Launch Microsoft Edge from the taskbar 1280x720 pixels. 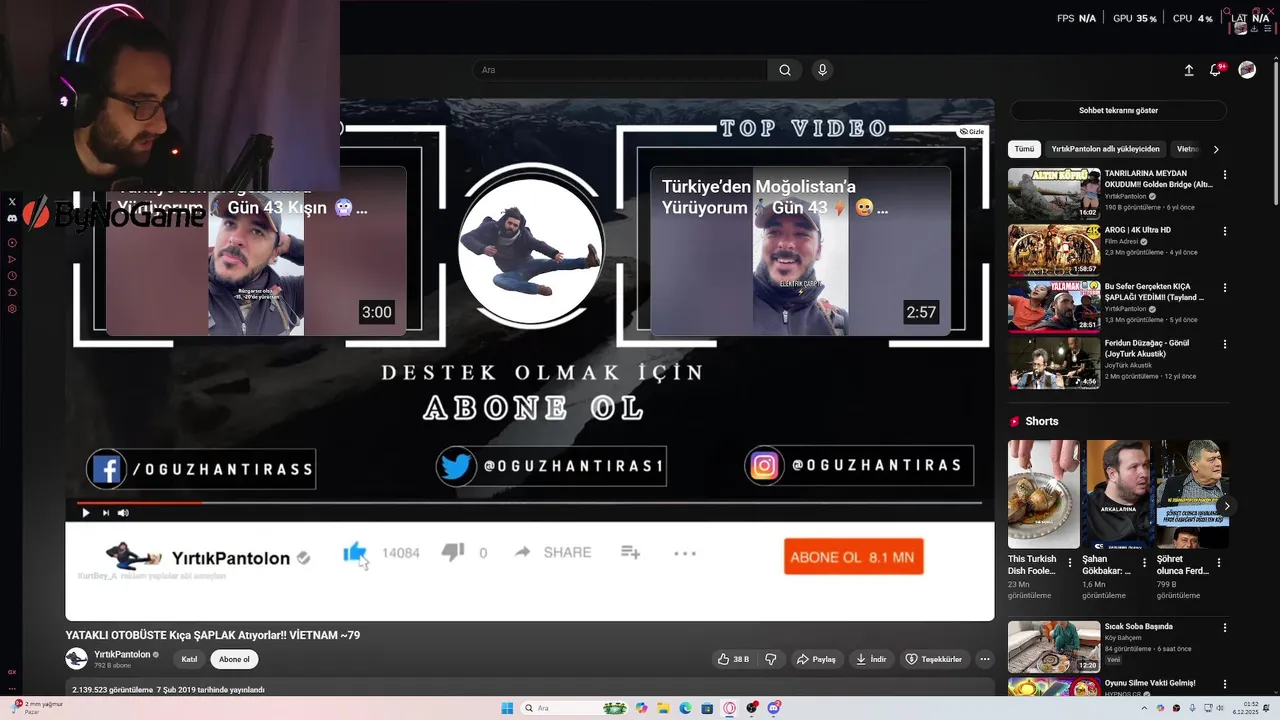pyautogui.click(x=685, y=708)
